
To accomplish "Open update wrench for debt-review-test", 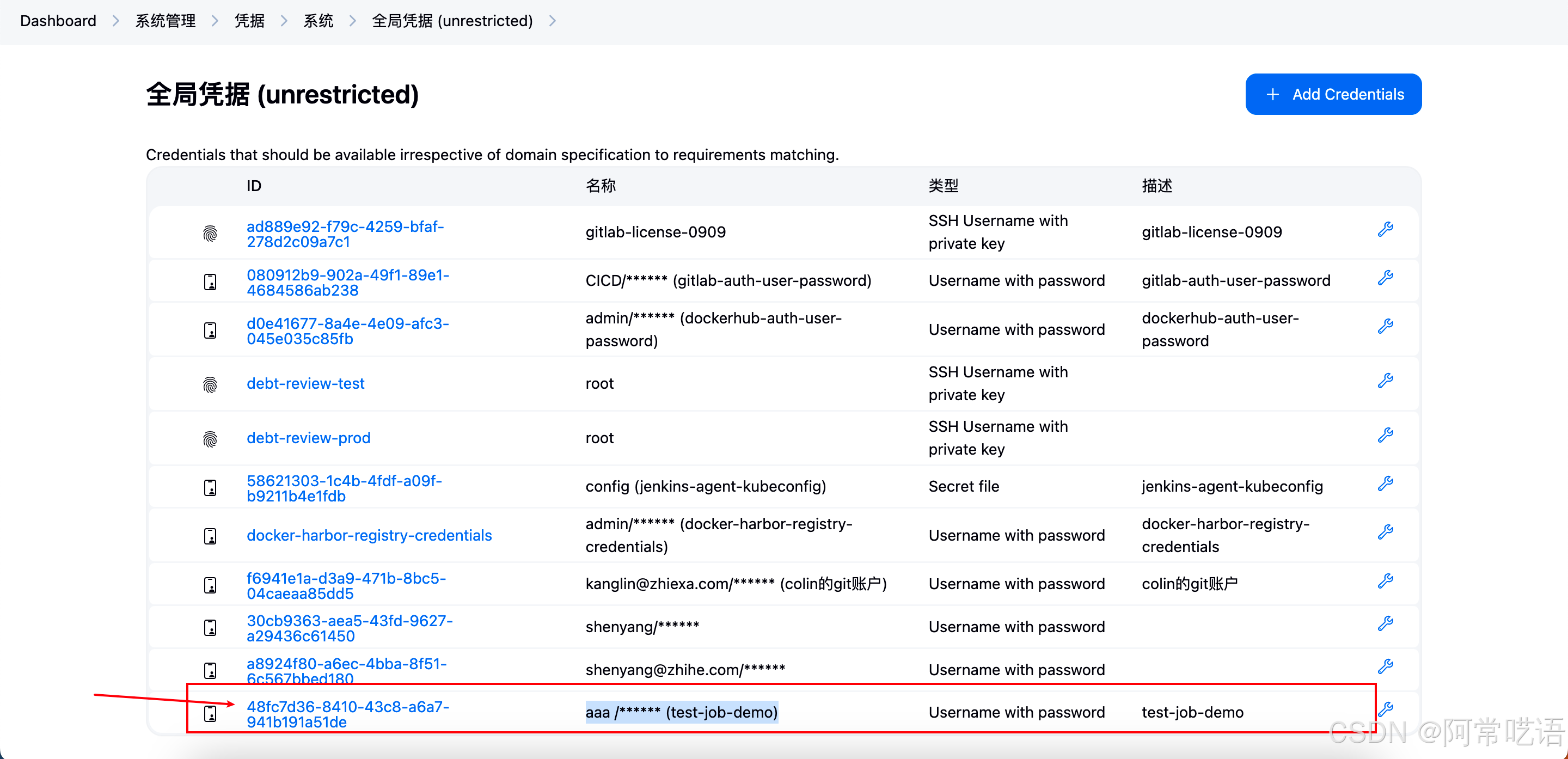I will coord(1386,381).
